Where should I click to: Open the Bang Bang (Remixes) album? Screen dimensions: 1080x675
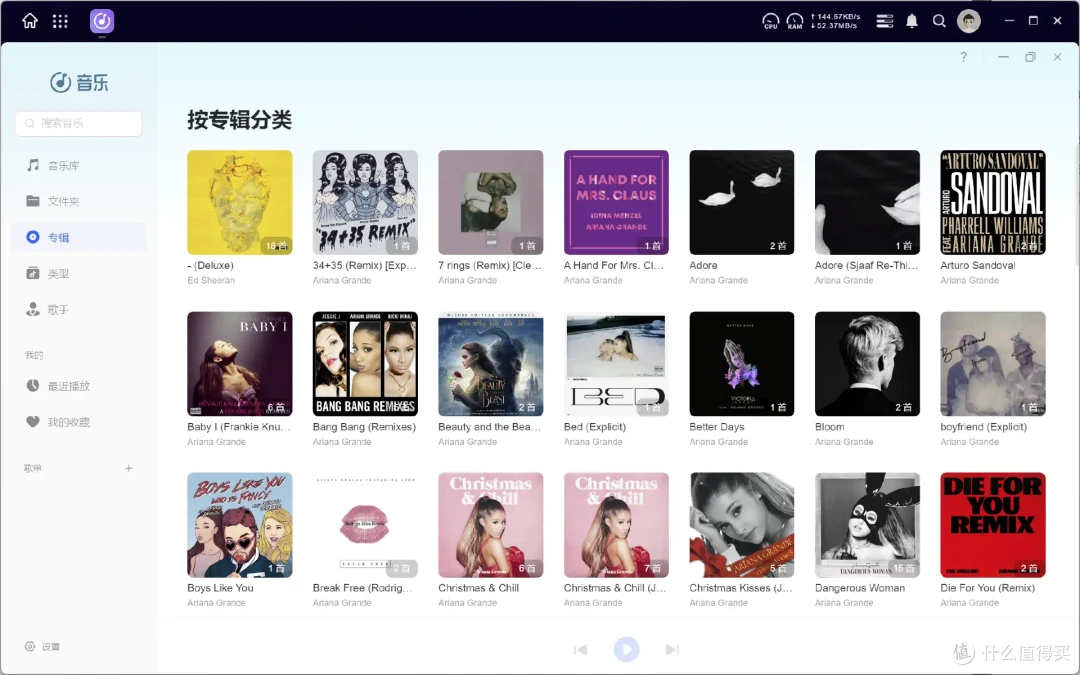coord(365,364)
